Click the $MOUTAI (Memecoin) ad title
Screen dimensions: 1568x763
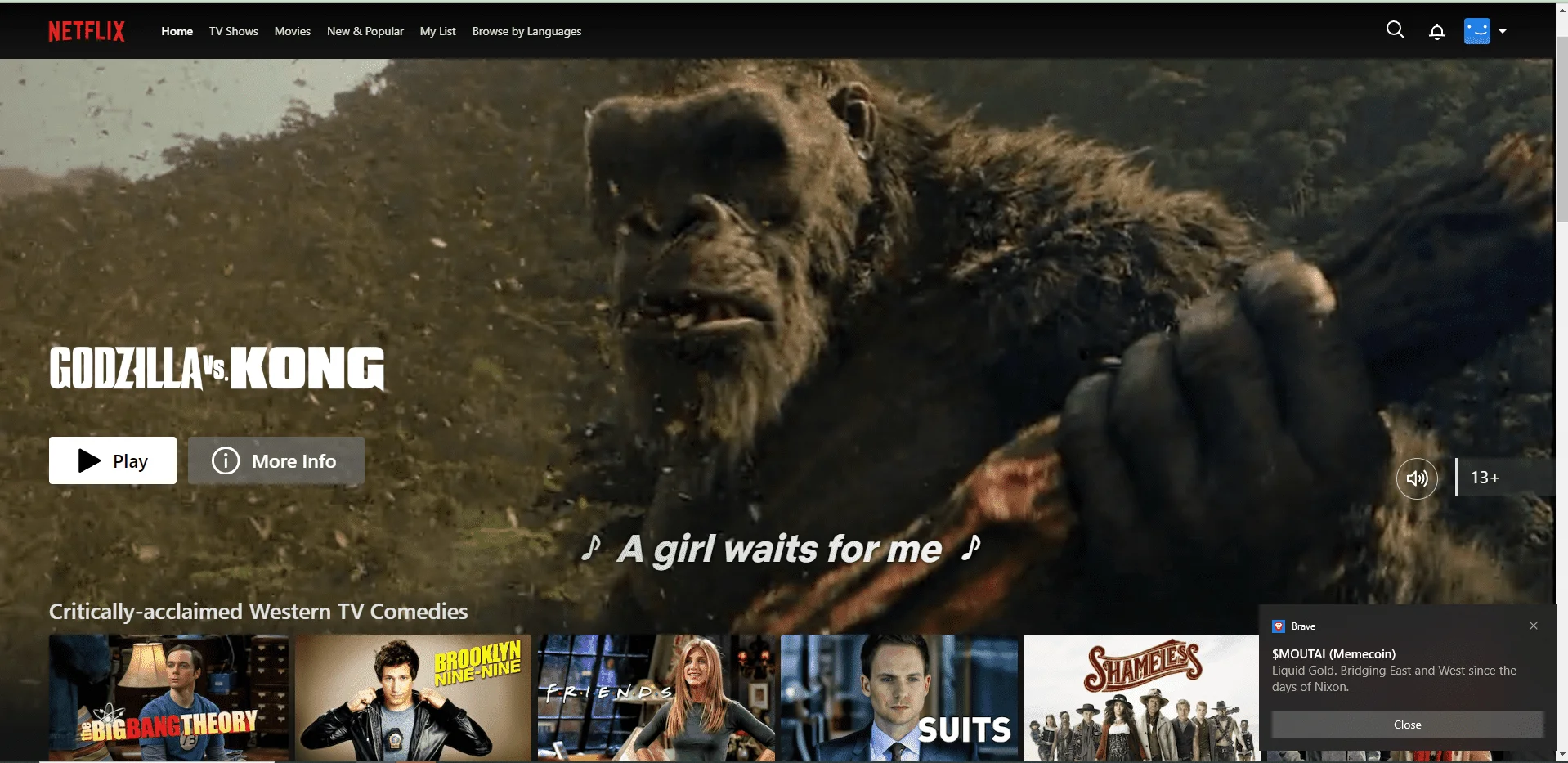click(1334, 654)
